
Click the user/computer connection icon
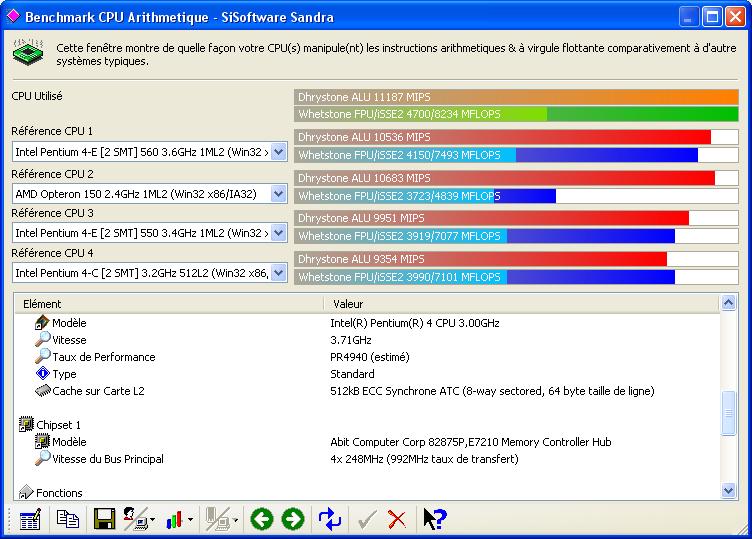point(136,519)
